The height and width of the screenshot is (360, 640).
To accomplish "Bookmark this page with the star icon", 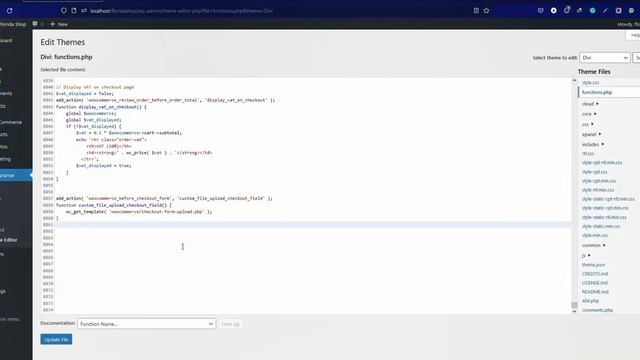I will (x=487, y=11).
